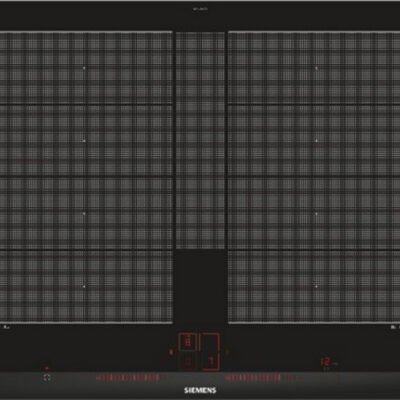
Task: Select the bottom segment of right flex zone
Action: 314,286
